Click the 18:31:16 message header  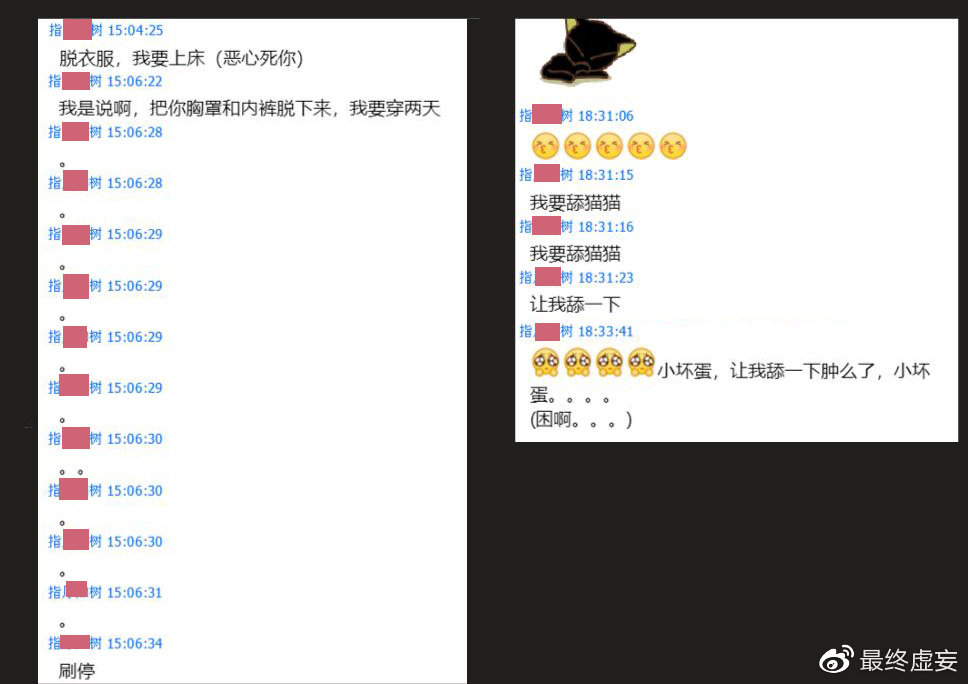(x=576, y=227)
